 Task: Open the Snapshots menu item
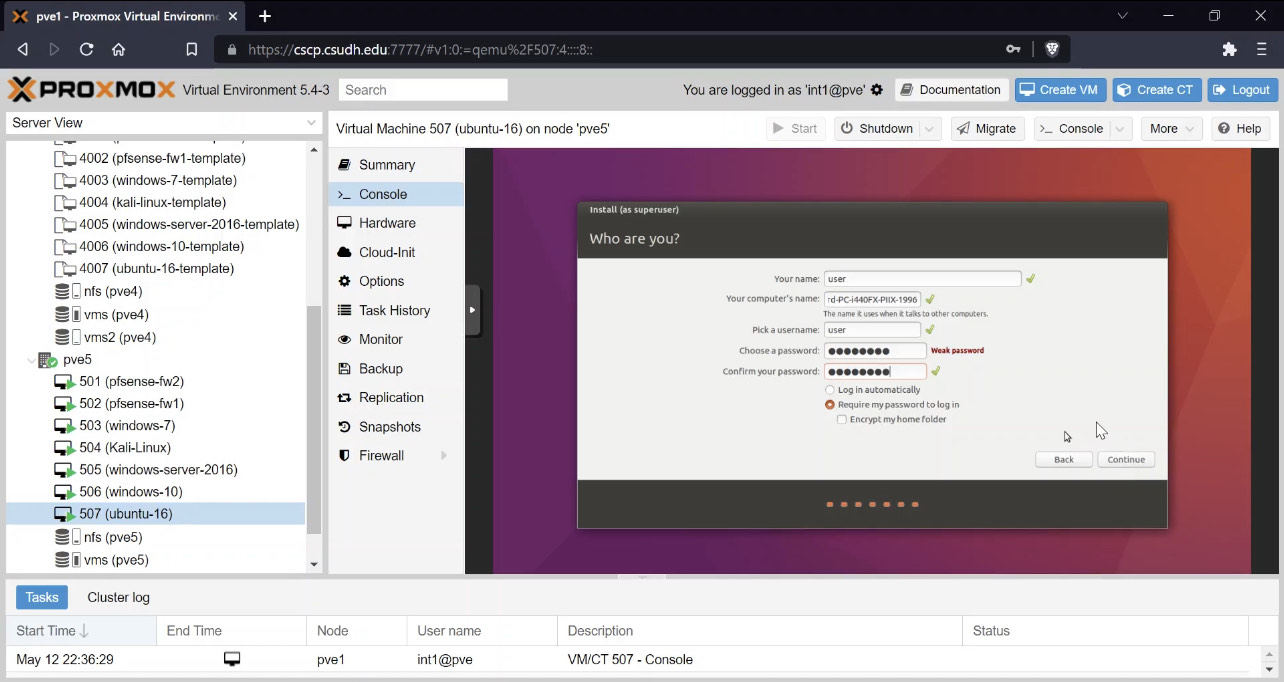click(x=390, y=427)
